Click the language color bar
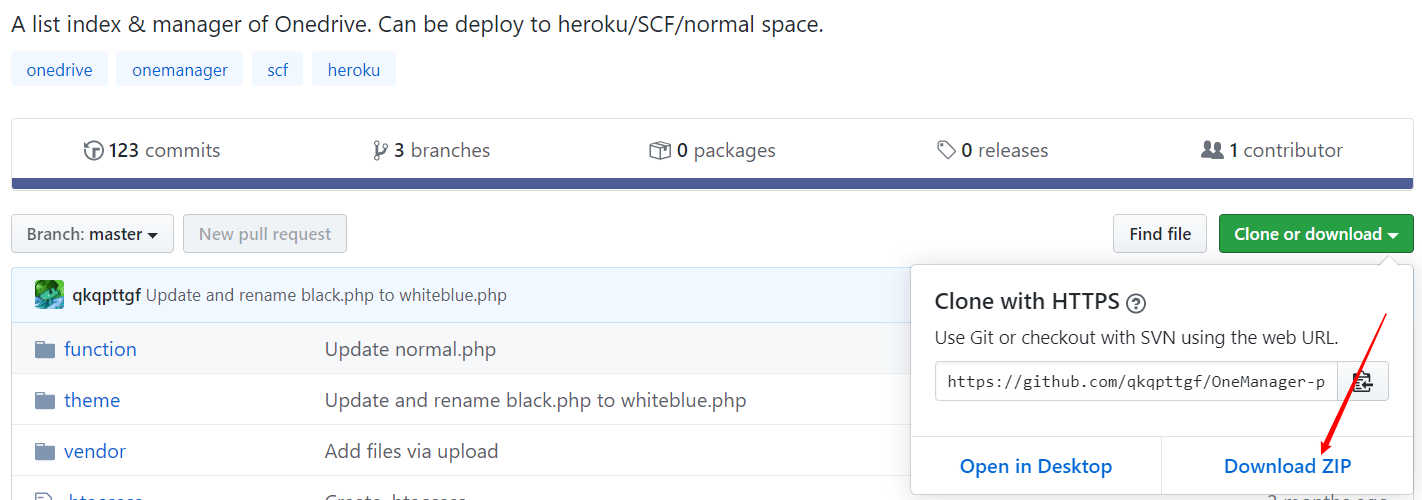Viewport: 1422px width, 500px height. (x=712, y=184)
